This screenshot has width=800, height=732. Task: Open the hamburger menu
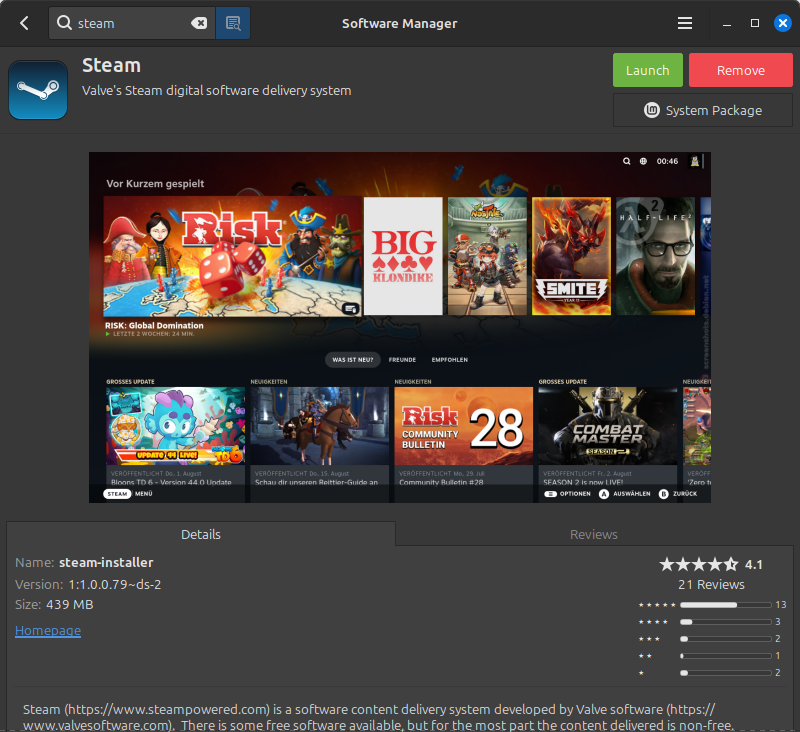click(x=685, y=23)
